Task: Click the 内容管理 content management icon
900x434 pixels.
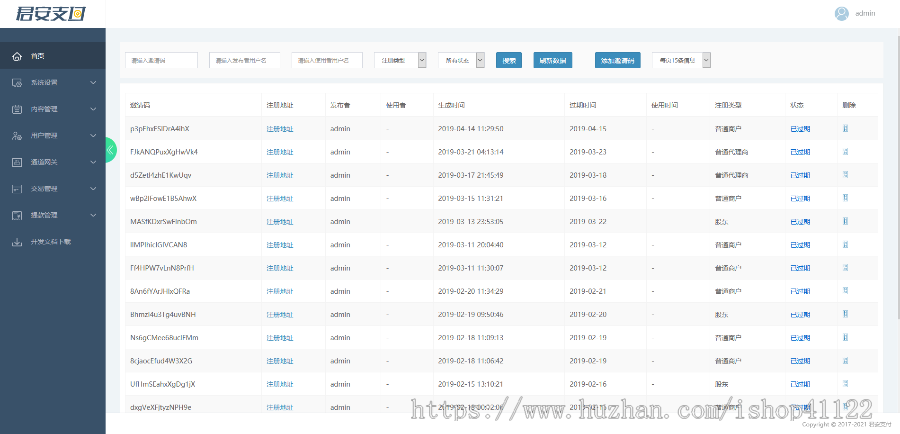Action: (17, 109)
